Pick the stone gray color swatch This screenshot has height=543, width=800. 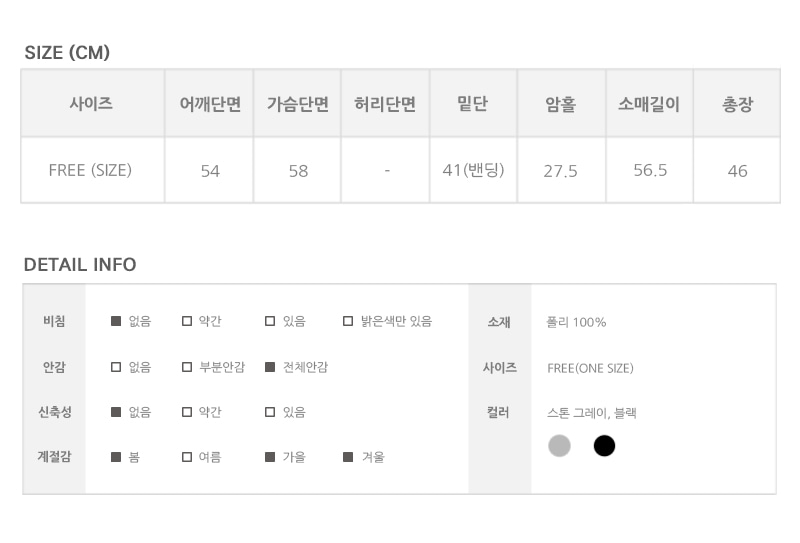pos(559,446)
